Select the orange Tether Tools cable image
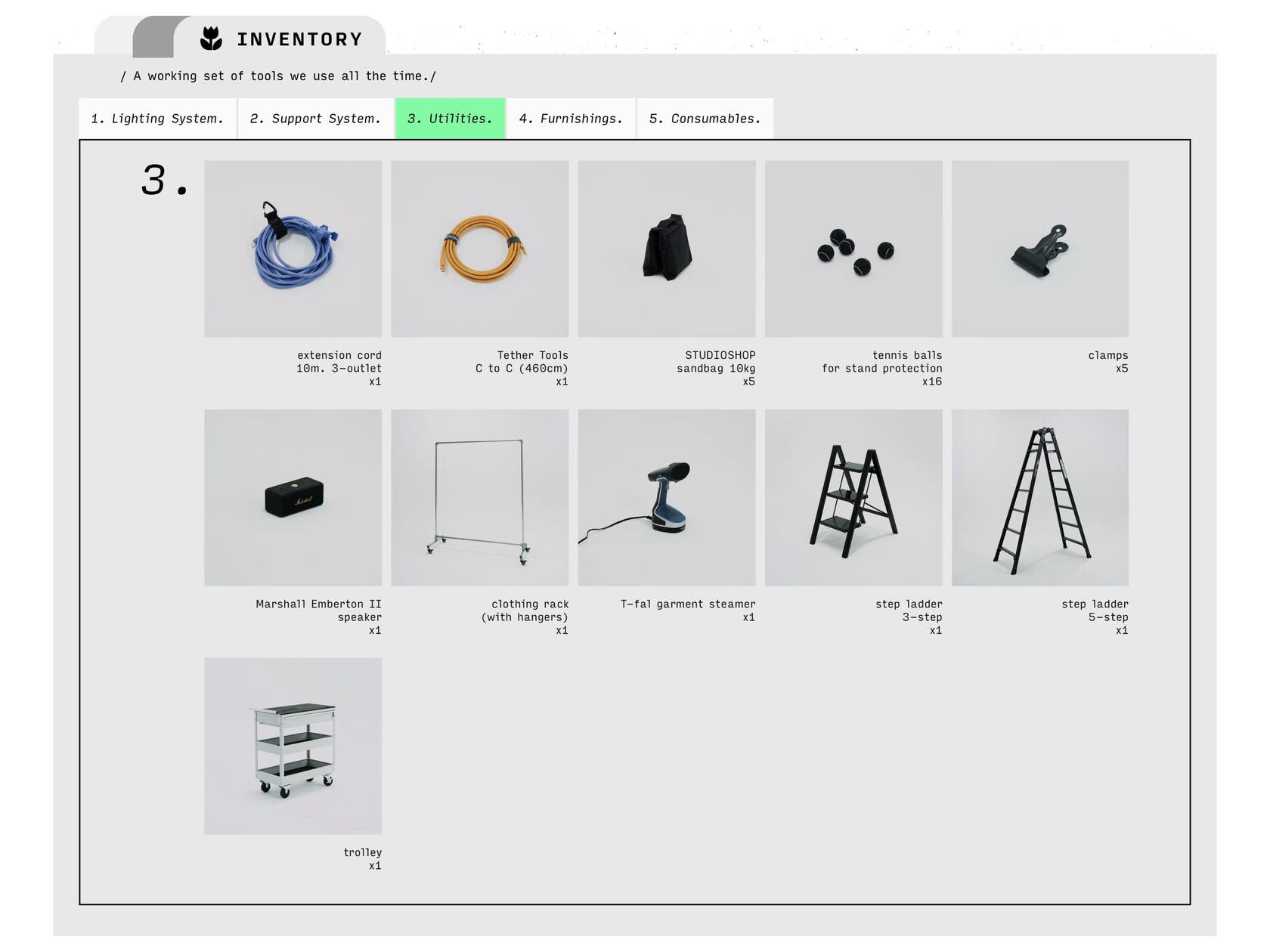Screen dimensions: 1270x952 pyautogui.click(x=479, y=249)
